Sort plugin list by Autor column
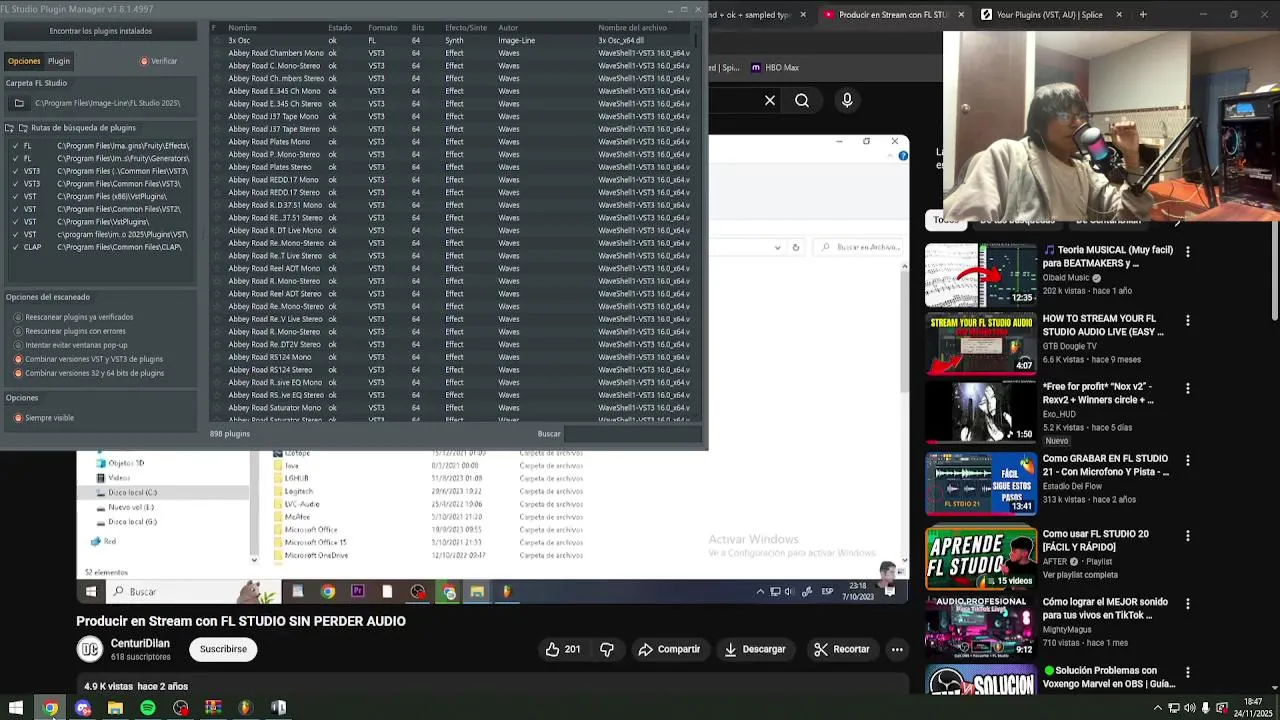1280x720 pixels. click(508, 28)
